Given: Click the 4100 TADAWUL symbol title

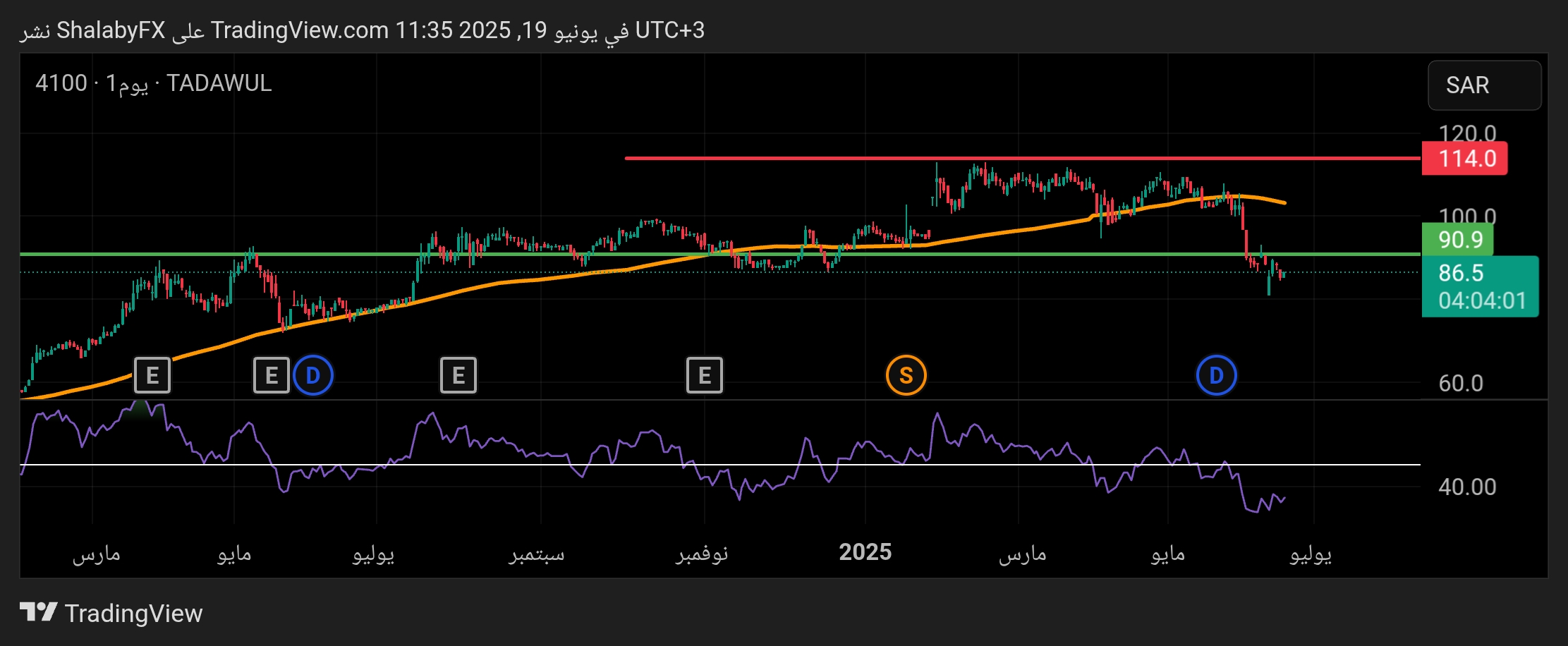Looking at the screenshot, I should (154, 83).
